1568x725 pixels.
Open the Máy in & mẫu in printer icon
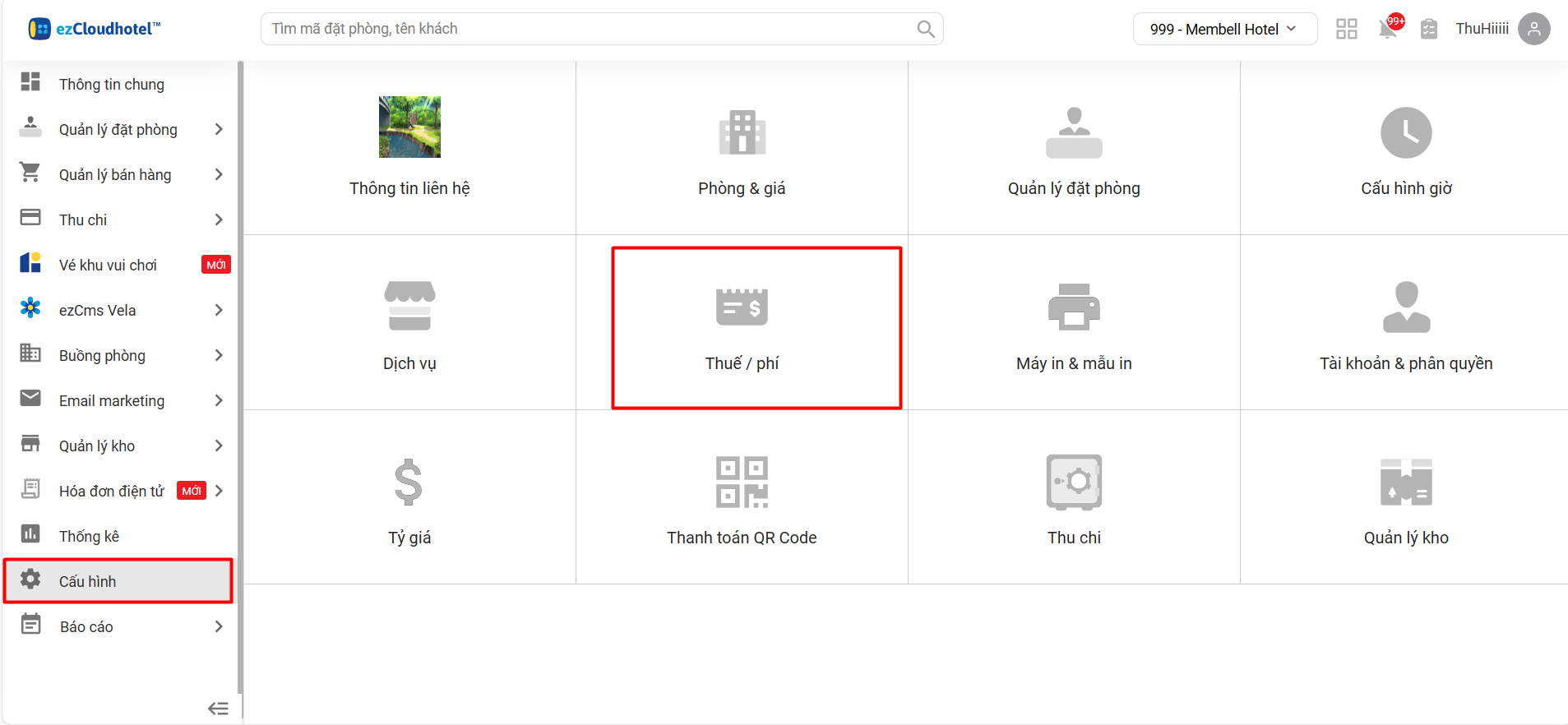click(x=1073, y=307)
